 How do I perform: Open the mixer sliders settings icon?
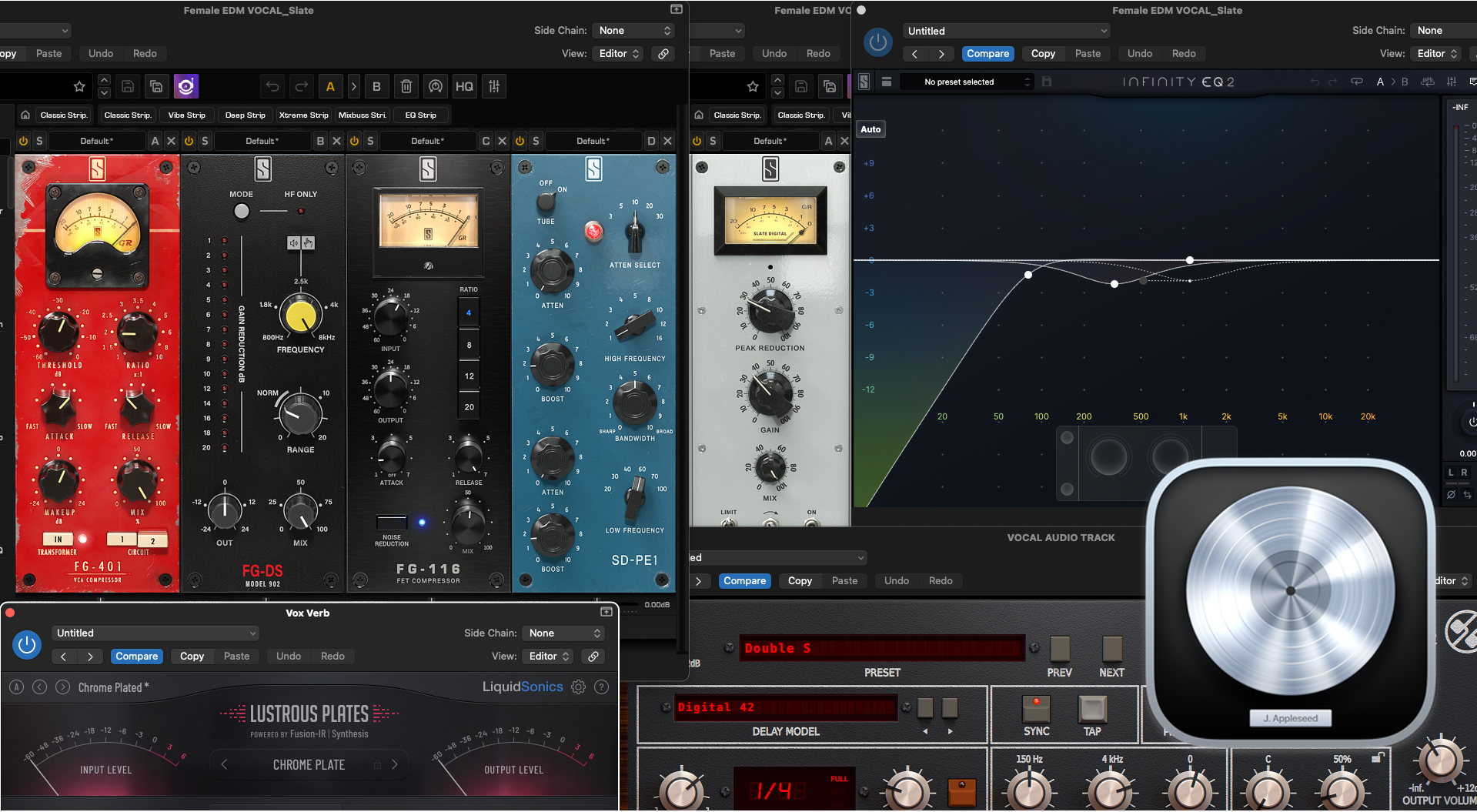(x=494, y=86)
